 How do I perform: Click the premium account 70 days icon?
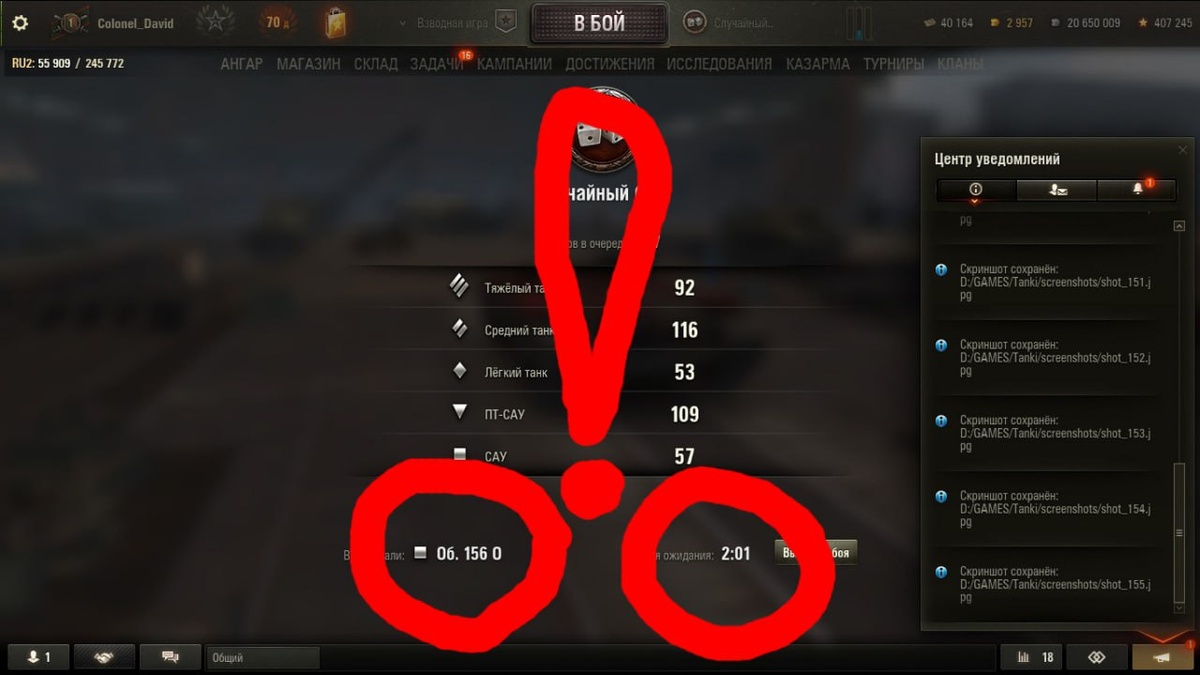(x=276, y=22)
